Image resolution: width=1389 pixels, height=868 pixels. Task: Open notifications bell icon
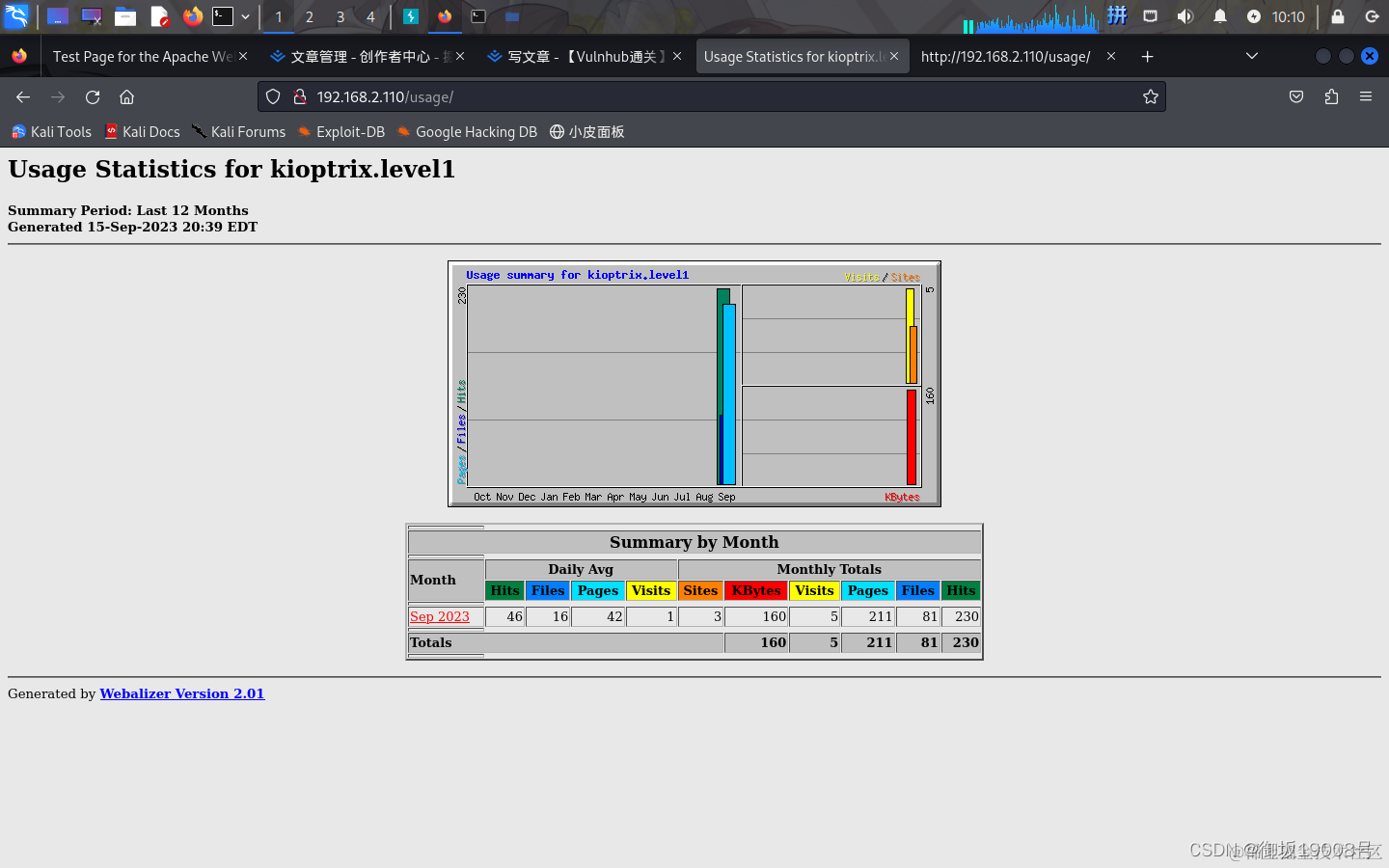[x=1219, y=16]
